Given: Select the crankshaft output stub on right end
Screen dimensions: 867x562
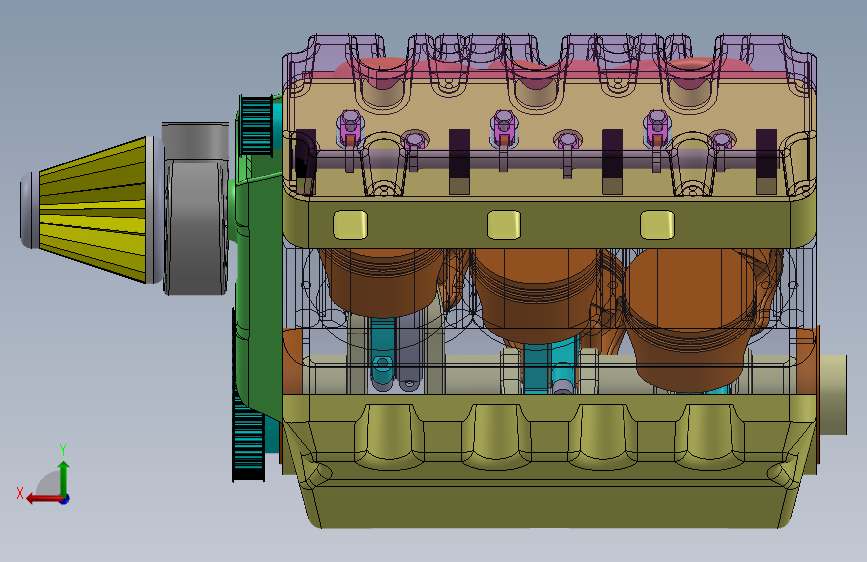Looking at the screenshot, I should (x=833, y=395).
